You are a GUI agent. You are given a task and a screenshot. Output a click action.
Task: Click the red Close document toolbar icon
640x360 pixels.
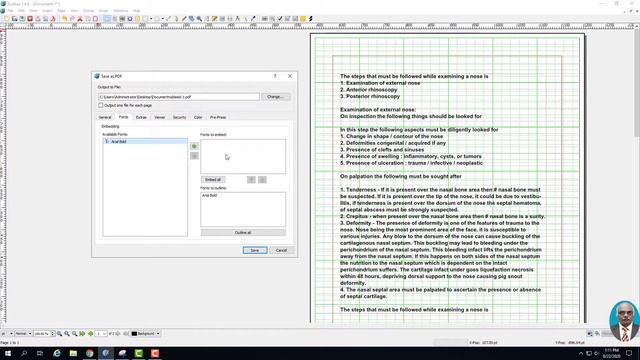tap(30, 19)
